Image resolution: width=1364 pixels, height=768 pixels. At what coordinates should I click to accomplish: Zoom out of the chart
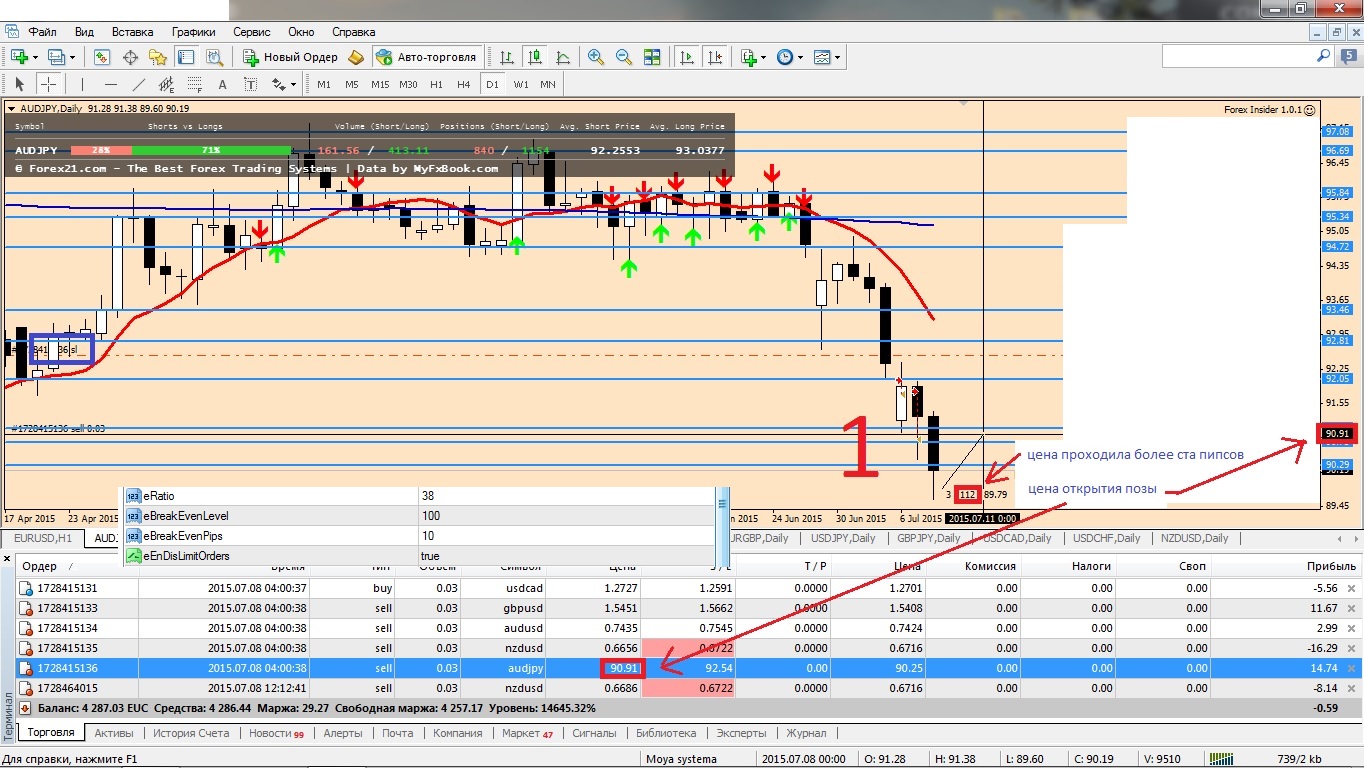[624, 57]
